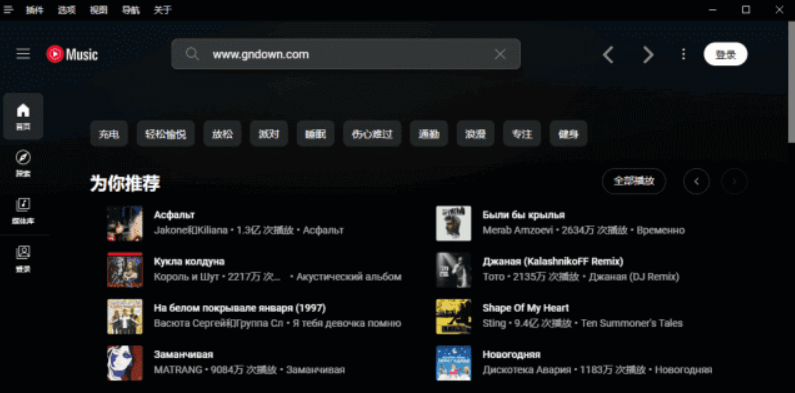Open the 导航 menu
Screen dimensions: 795x393
pos(131,10)
